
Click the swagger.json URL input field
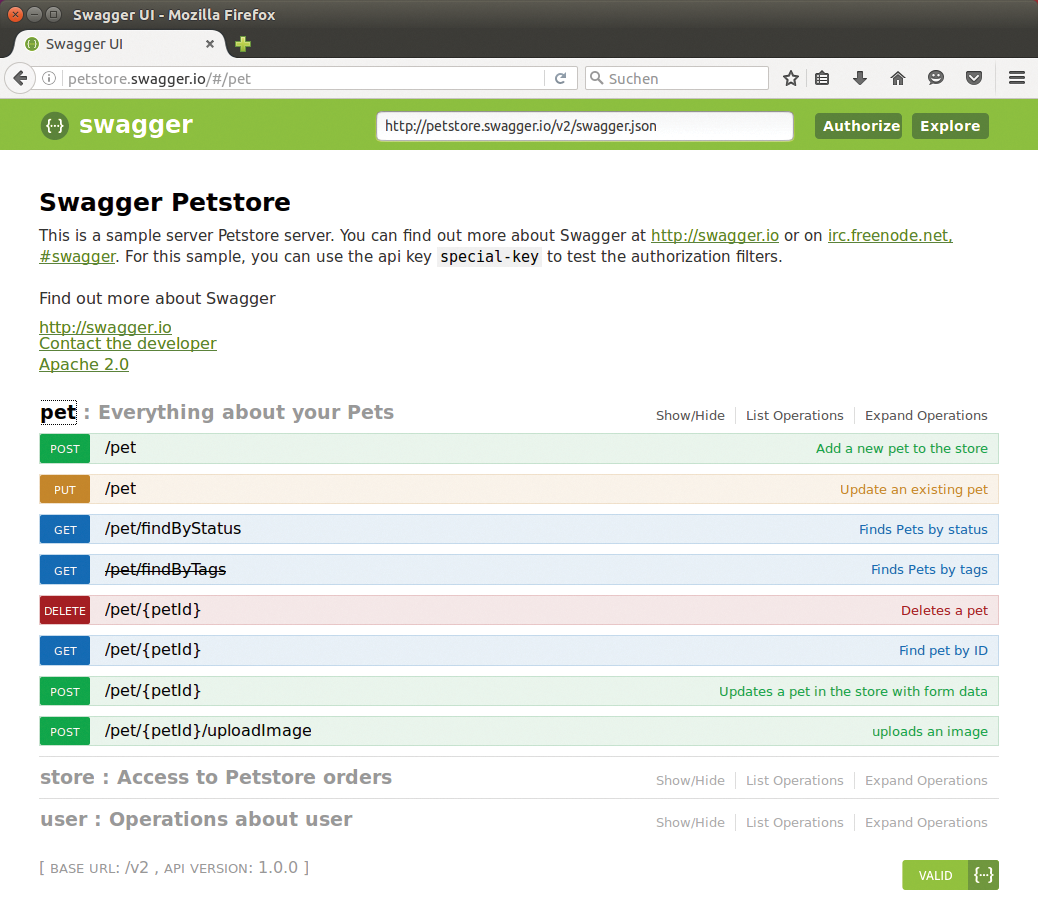[x=584, y=126]
